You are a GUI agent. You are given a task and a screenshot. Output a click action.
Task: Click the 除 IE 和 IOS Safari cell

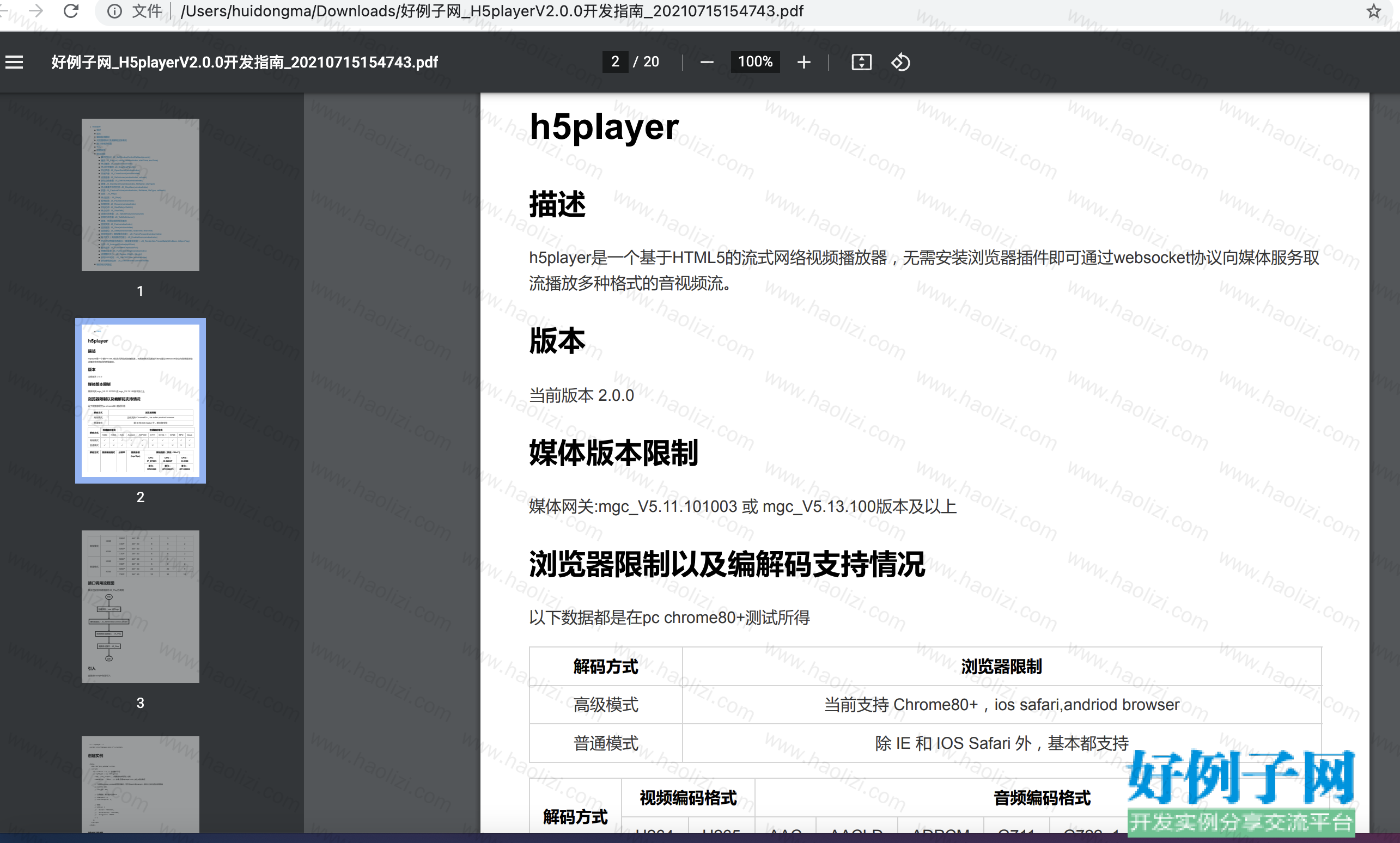1002,743
